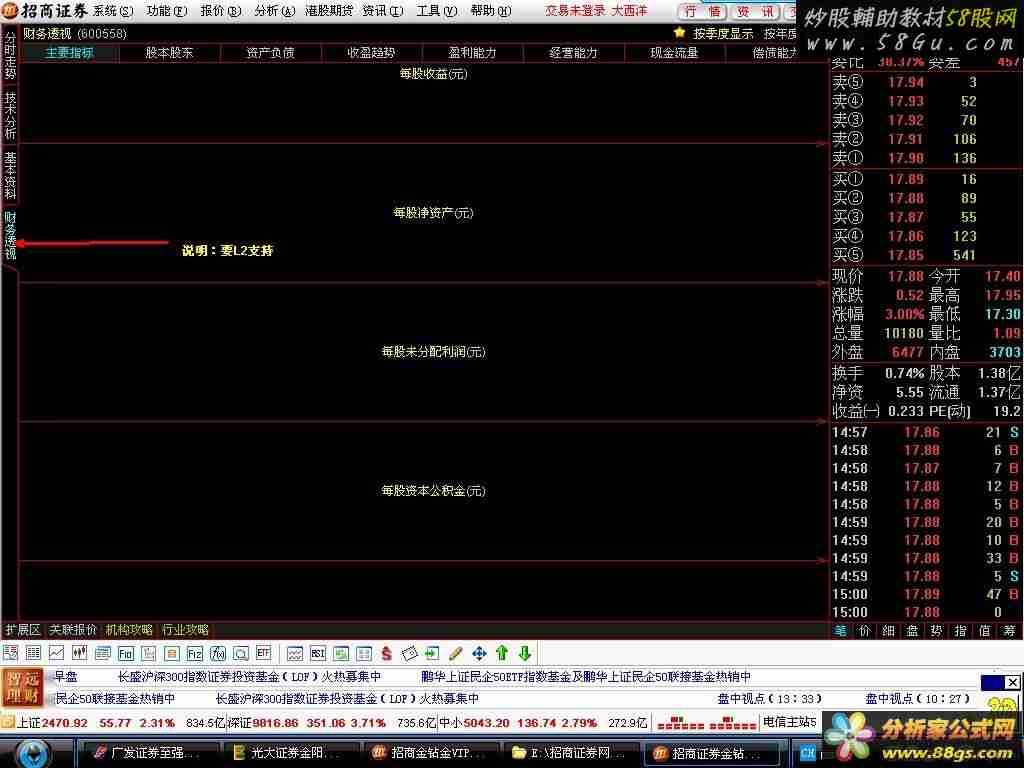Switch to 光大证券金阳 taskbar window
The height and width of the screenshot is (768, 1024).
290,753
